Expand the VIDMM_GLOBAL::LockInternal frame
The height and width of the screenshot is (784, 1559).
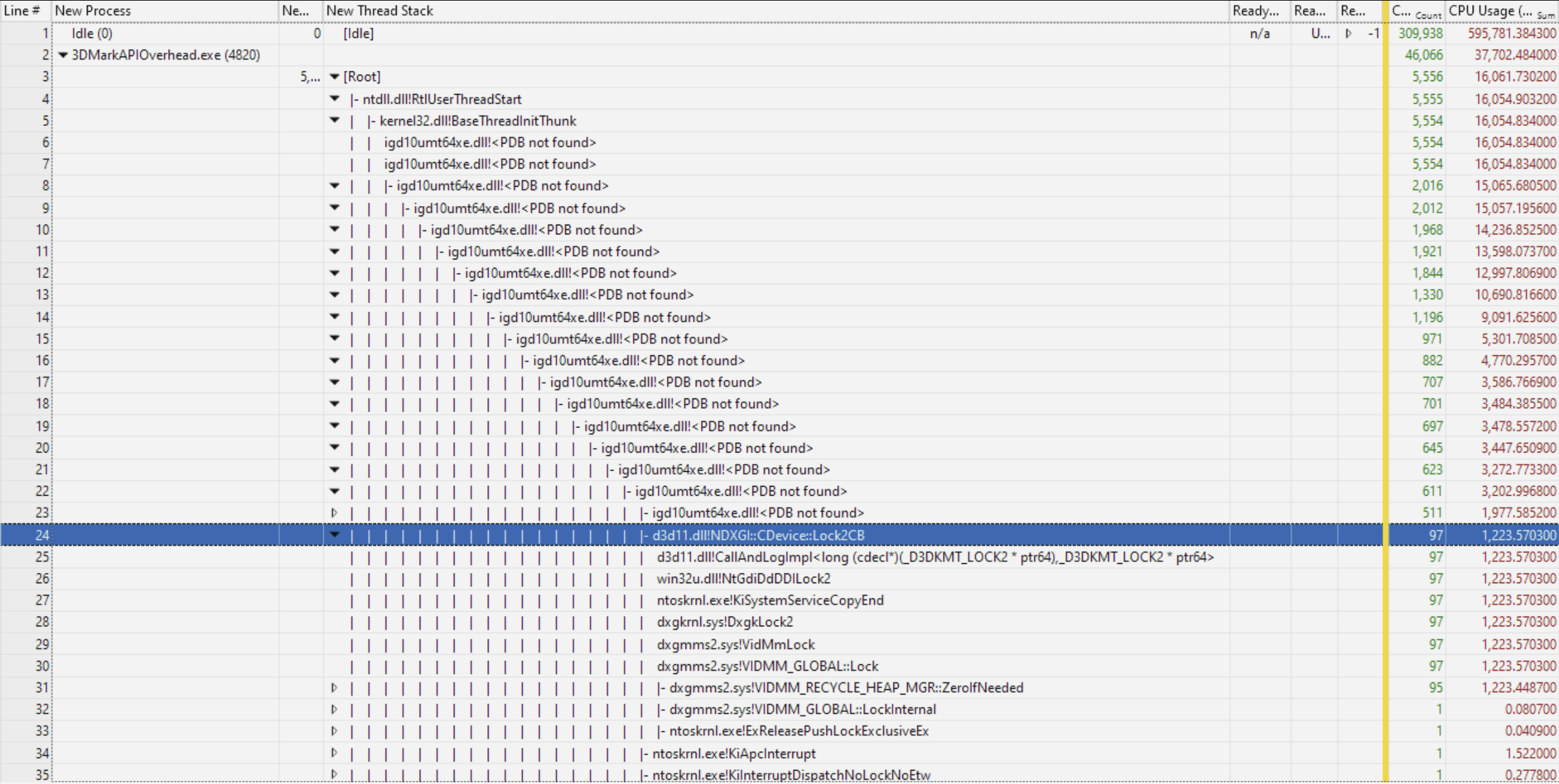[x=334, y=709]
